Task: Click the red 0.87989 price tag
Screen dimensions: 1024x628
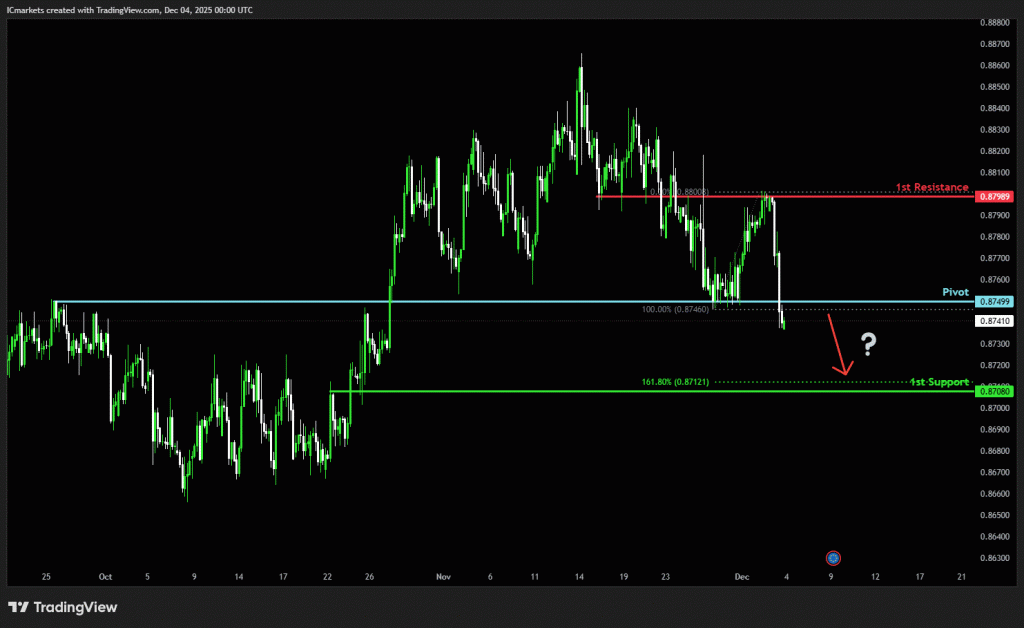Action: [996, 197]
